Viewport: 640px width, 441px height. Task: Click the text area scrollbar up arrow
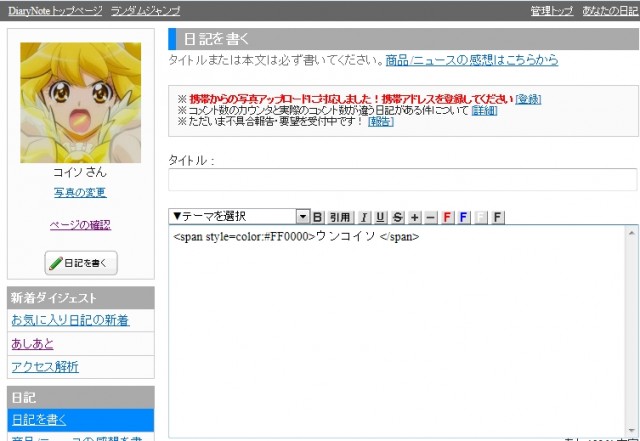tap(631, 233)
